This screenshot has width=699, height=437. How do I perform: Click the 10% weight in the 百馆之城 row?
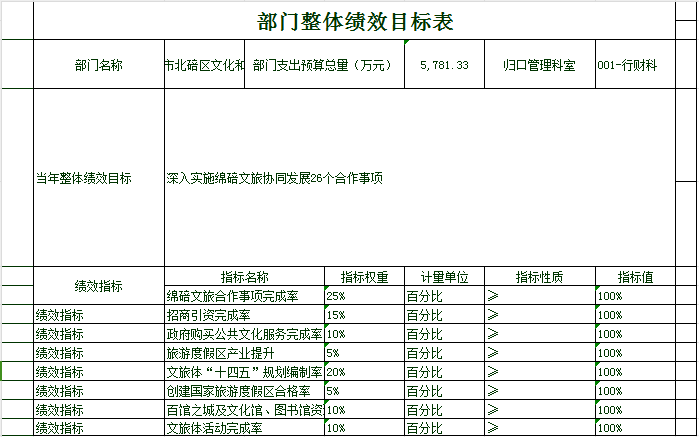click(x=365, y=409)
